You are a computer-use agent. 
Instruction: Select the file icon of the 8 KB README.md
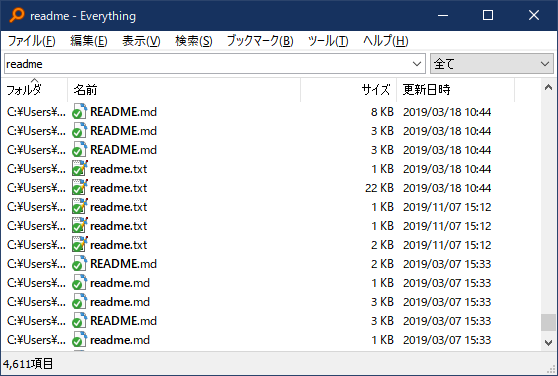pos(79,112)
